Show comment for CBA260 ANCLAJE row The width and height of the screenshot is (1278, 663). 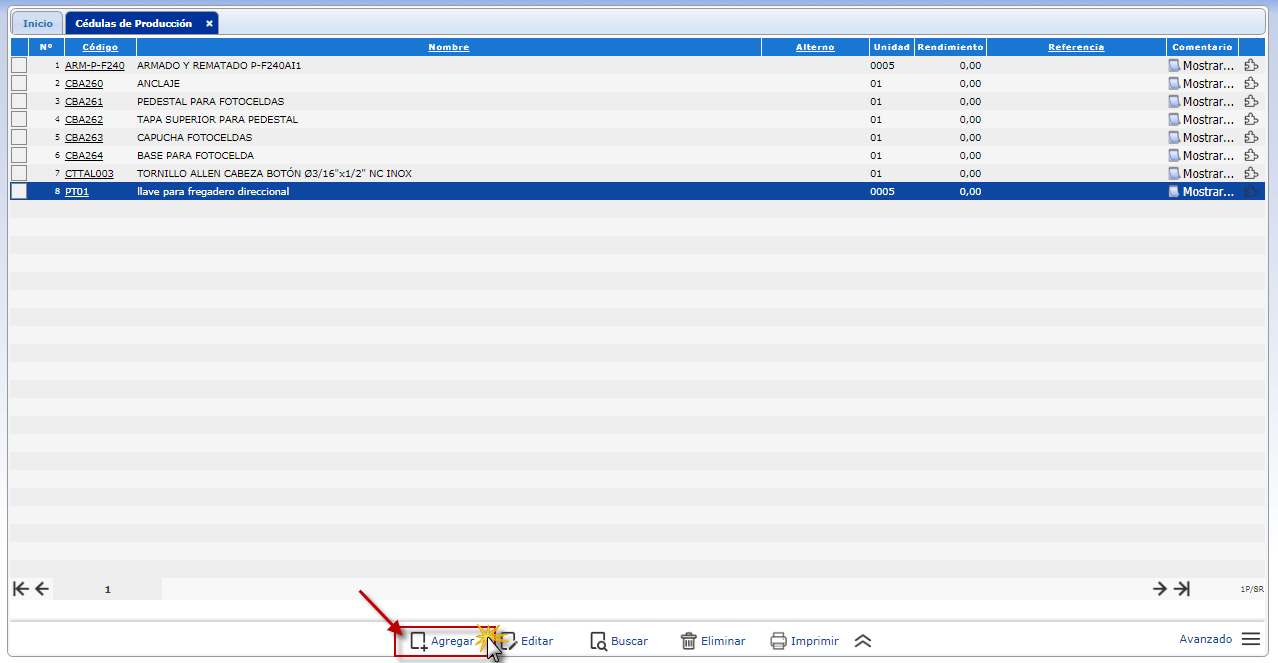click(x=1201, y=83)
